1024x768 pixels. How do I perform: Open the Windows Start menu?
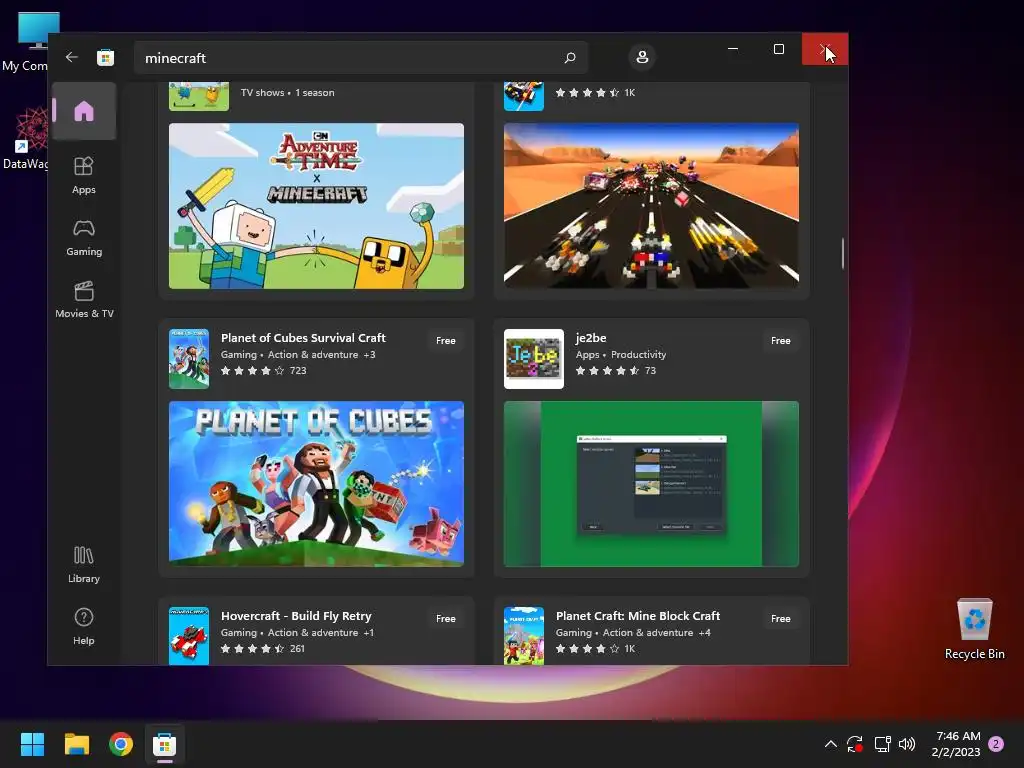[x=32, y=744]
